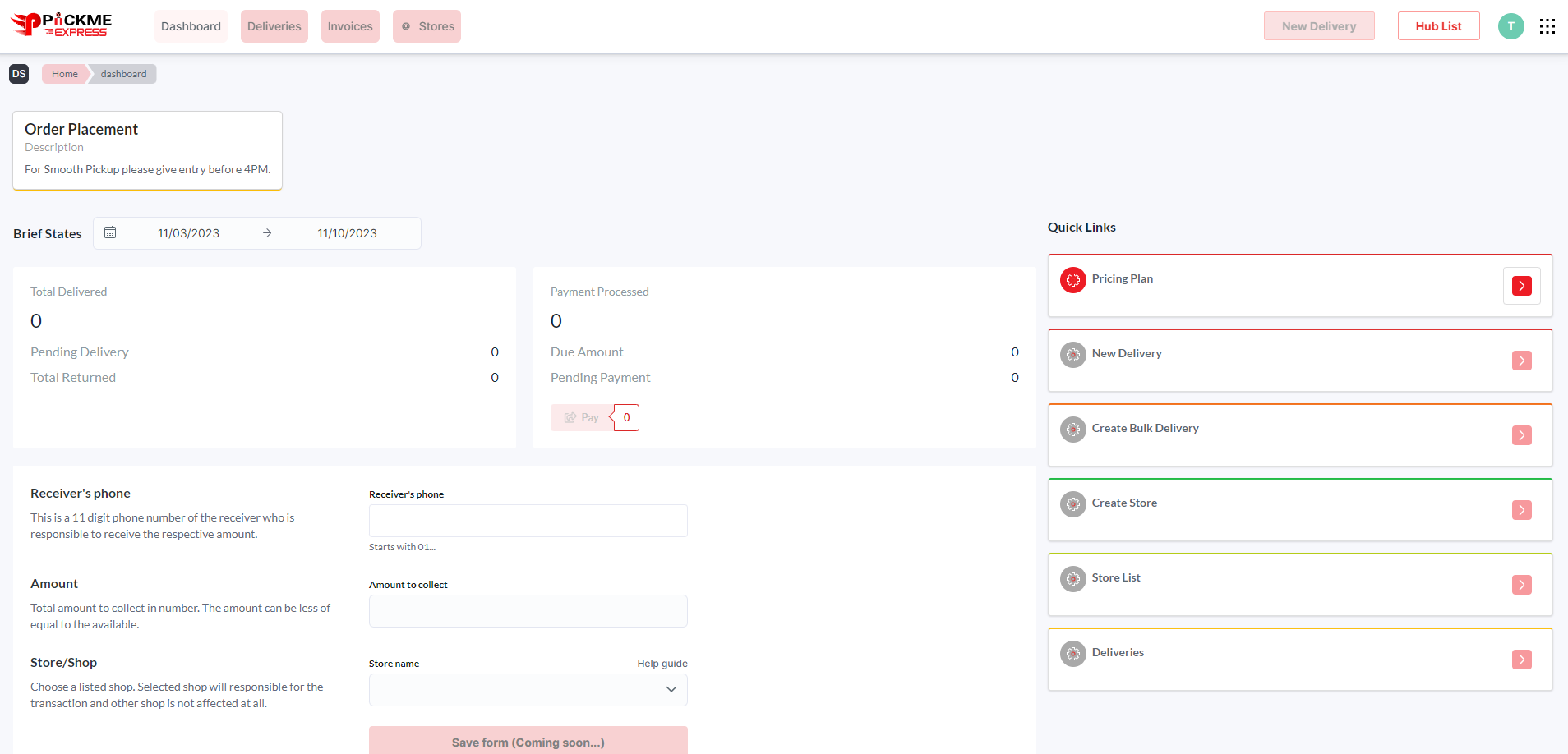Viewport: 1568px width, 754px height.
Task: Expand the Store name dropdown
Action: click(528, 690)
